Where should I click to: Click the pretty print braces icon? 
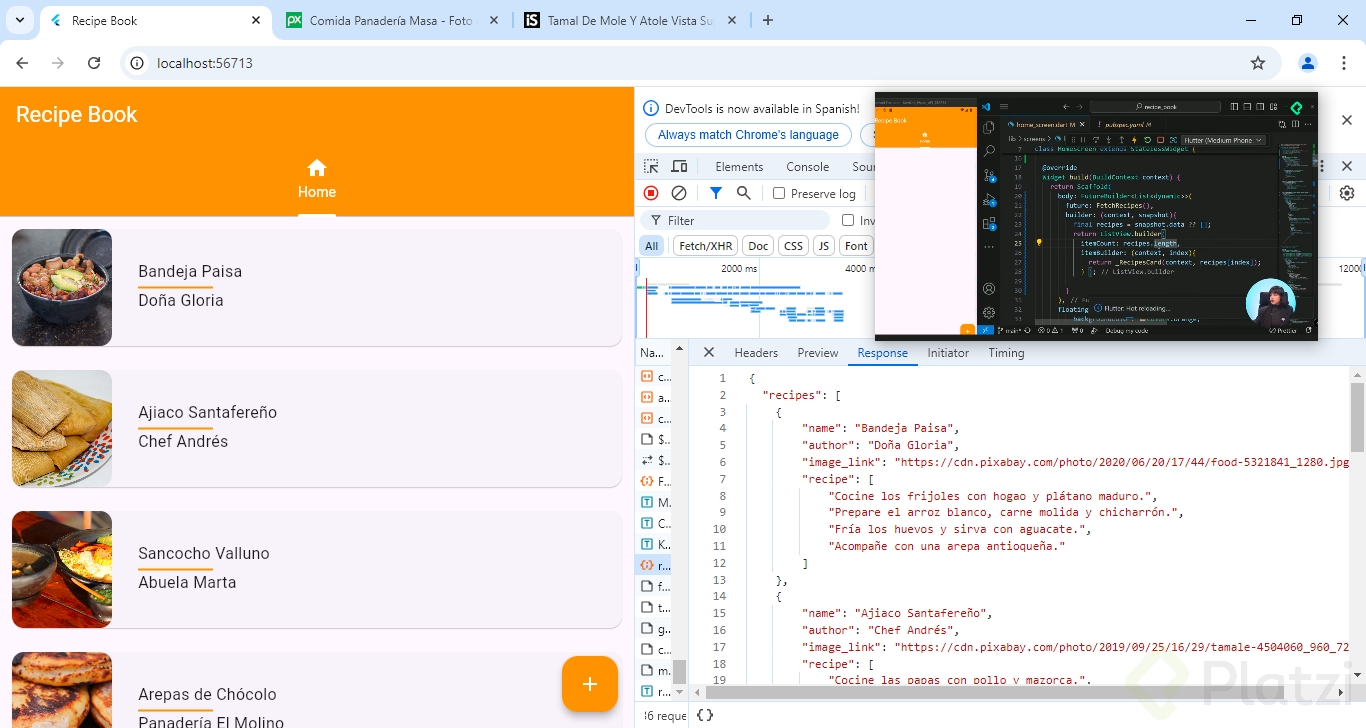point(705,715)
